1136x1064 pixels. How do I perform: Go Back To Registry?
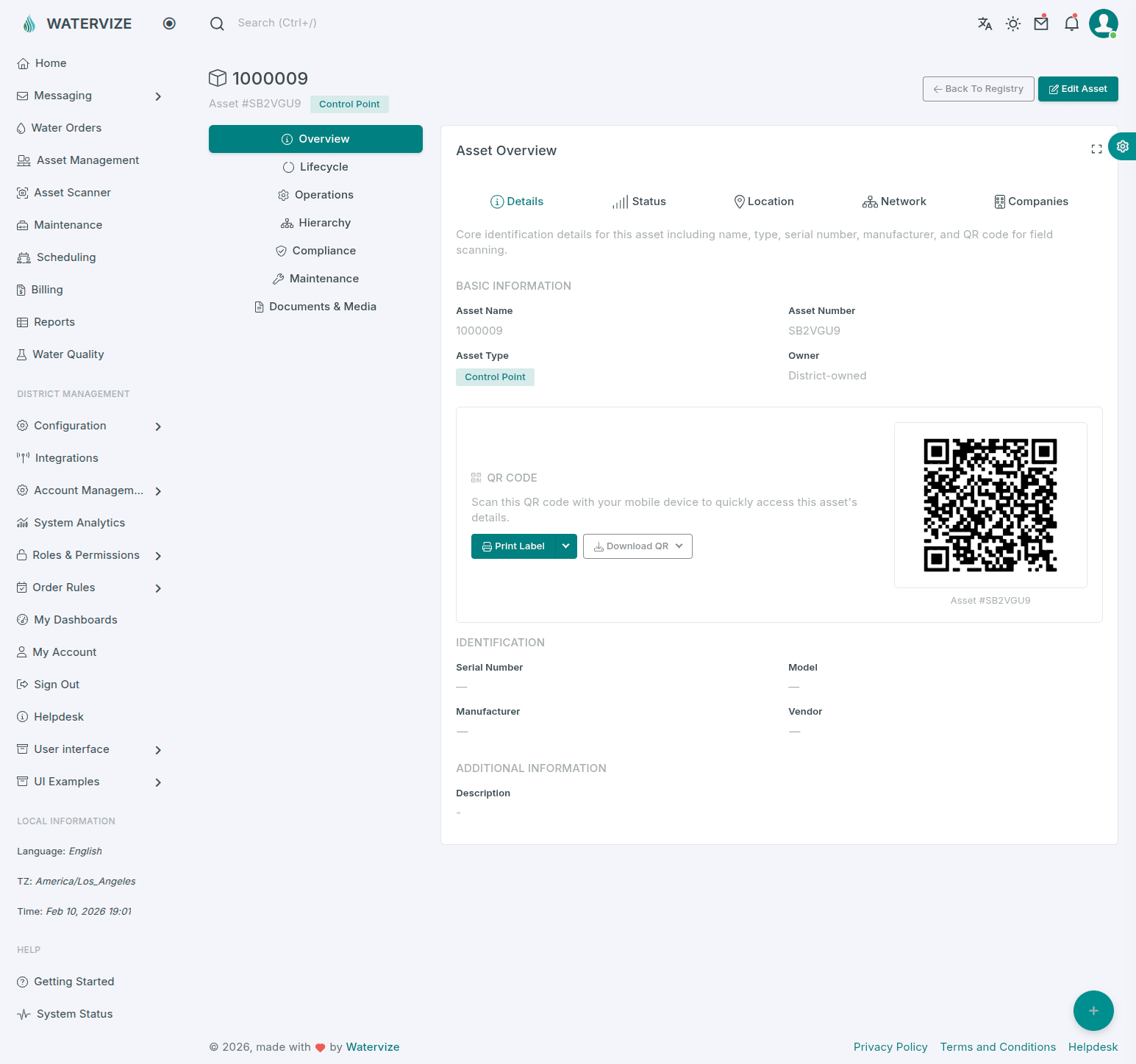(978, 89)
